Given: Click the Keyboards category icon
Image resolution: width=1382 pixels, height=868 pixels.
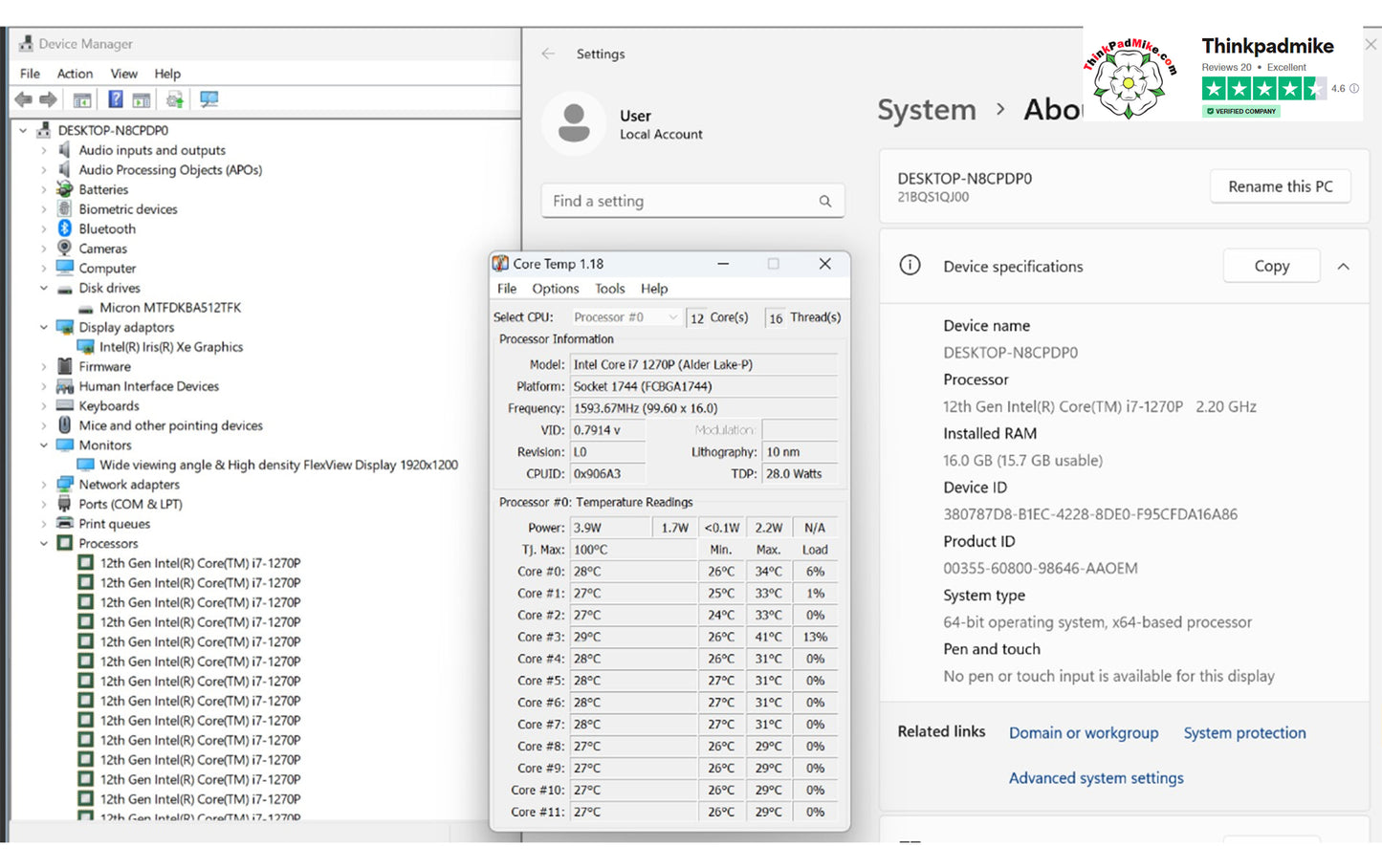Looking at the screenshot, I should (x=65, y=406).
